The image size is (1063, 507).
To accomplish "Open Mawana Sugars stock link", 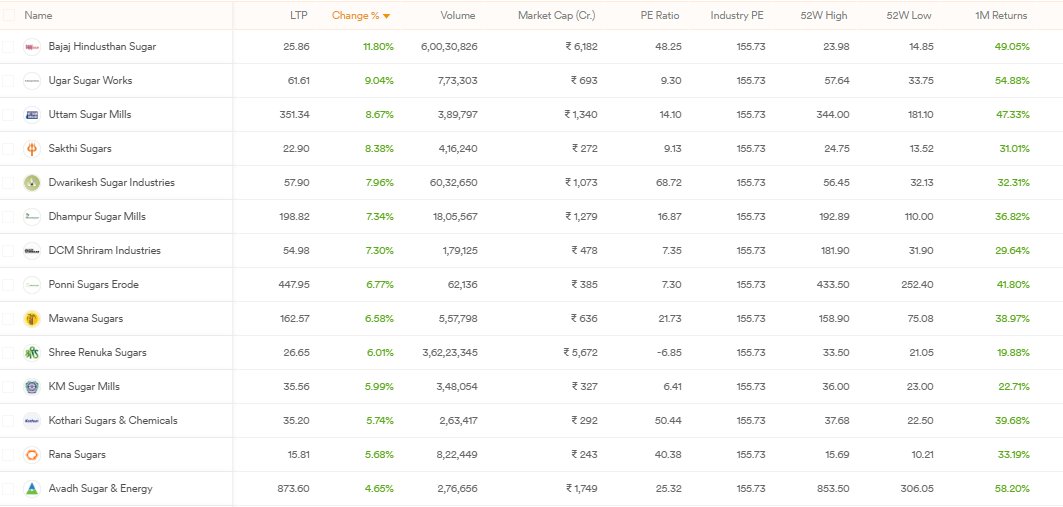I will [x=85, y=319].
